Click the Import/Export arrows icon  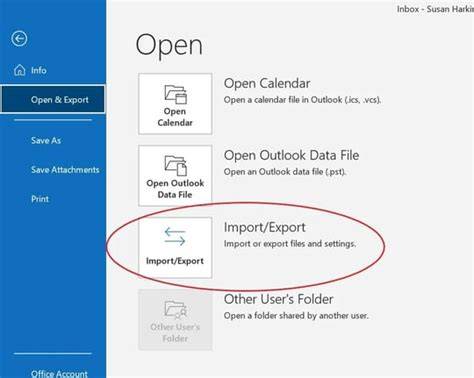(x=175, y=237)
